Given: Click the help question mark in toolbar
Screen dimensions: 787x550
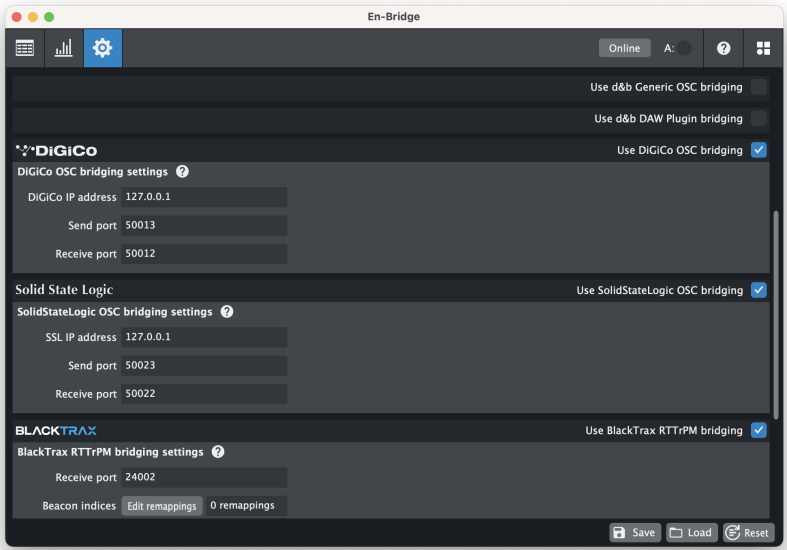Looking at the screenshot, I should tap(724, 48).
